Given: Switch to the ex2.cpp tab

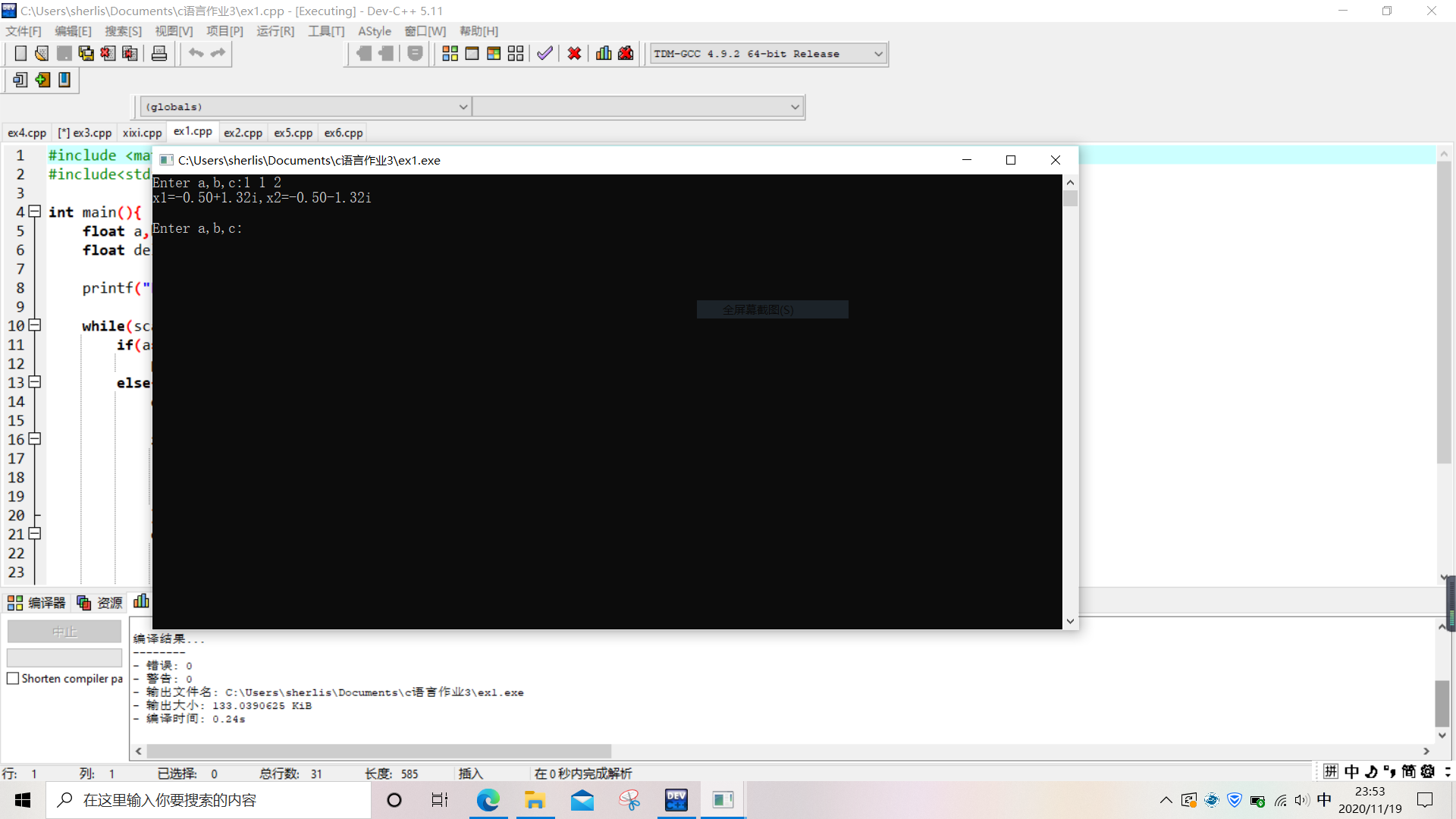Looking at the screenshot, I should tap(243, 133).
